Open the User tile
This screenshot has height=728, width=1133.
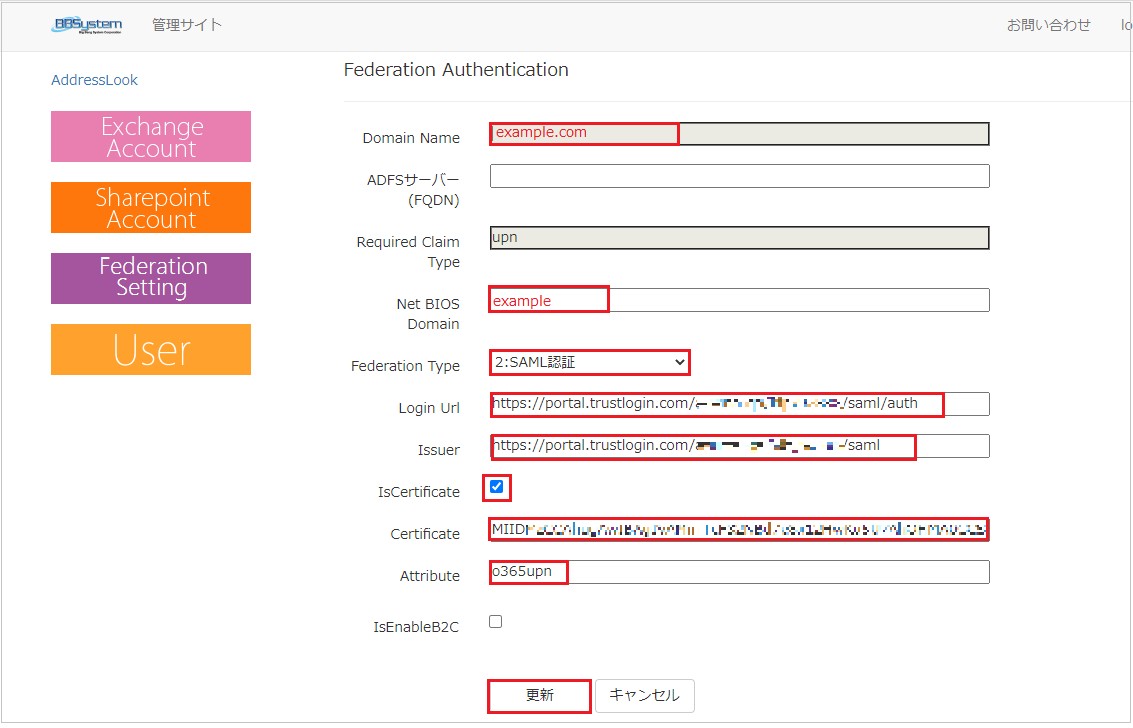151,350
